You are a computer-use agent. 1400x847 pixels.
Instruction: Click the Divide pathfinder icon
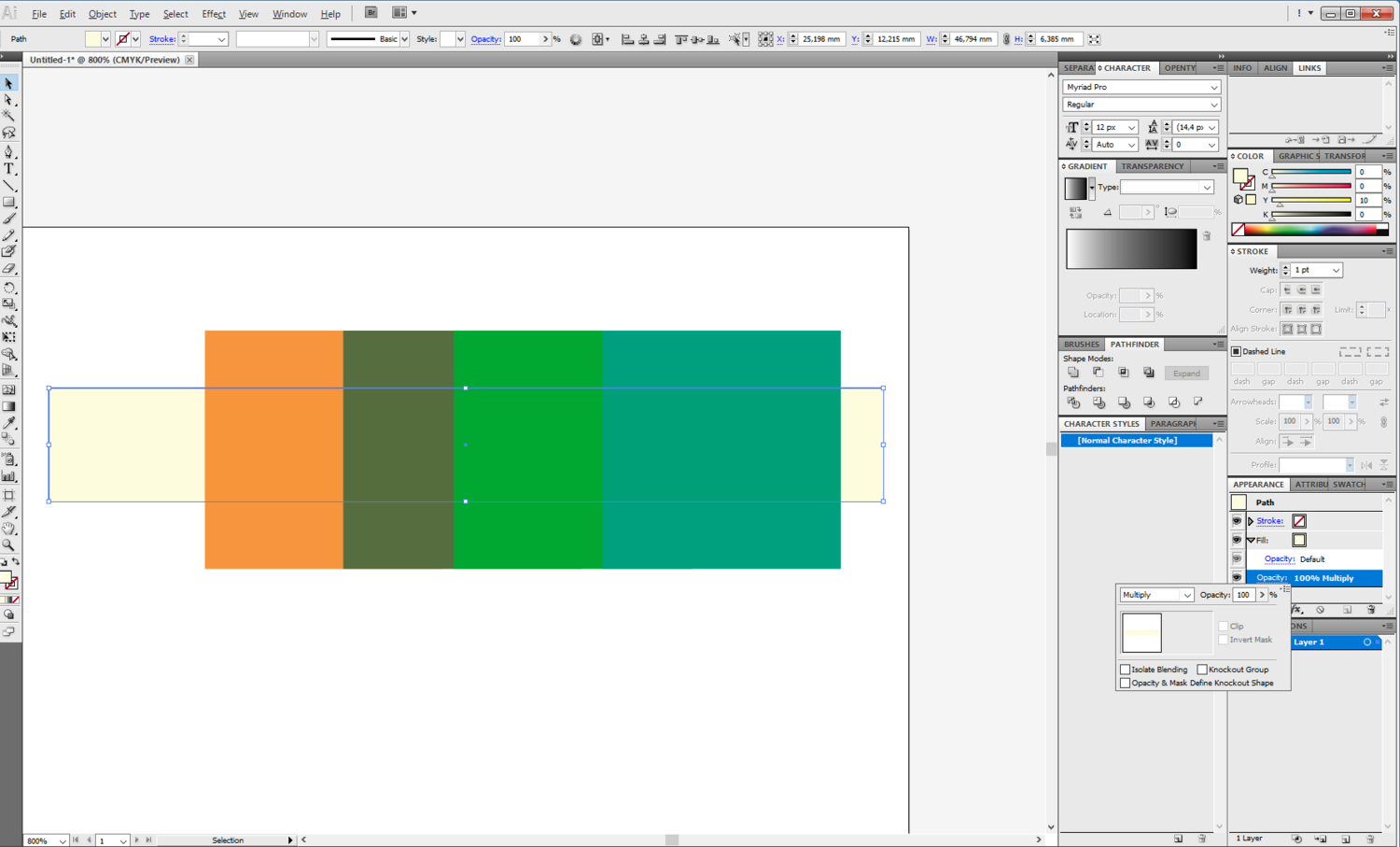(1073, 402)
